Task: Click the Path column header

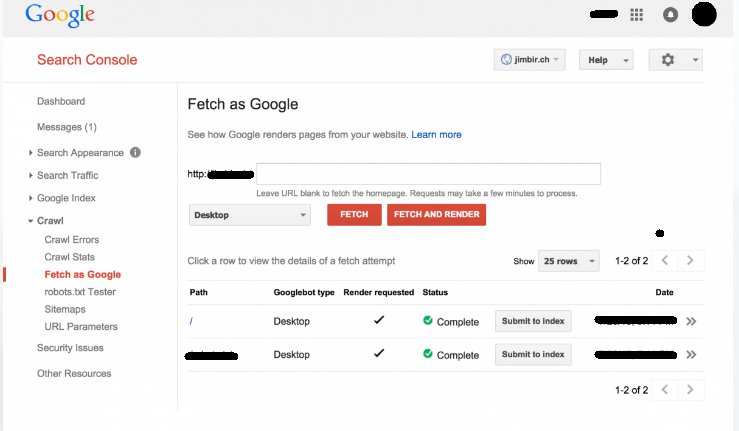Action: (x=198, y=292)
